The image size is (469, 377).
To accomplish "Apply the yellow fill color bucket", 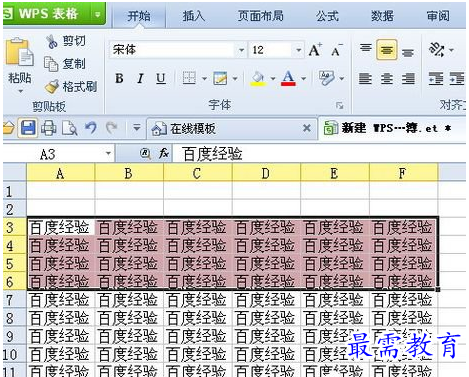I will (x=258, y=79).
